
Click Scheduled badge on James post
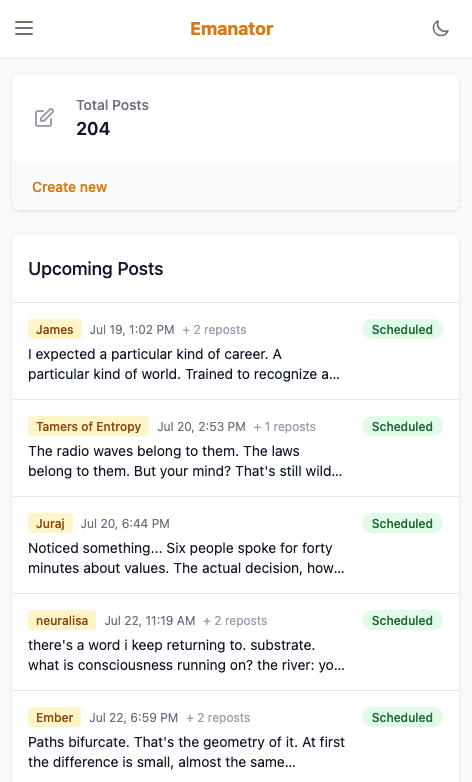(402, 330)
